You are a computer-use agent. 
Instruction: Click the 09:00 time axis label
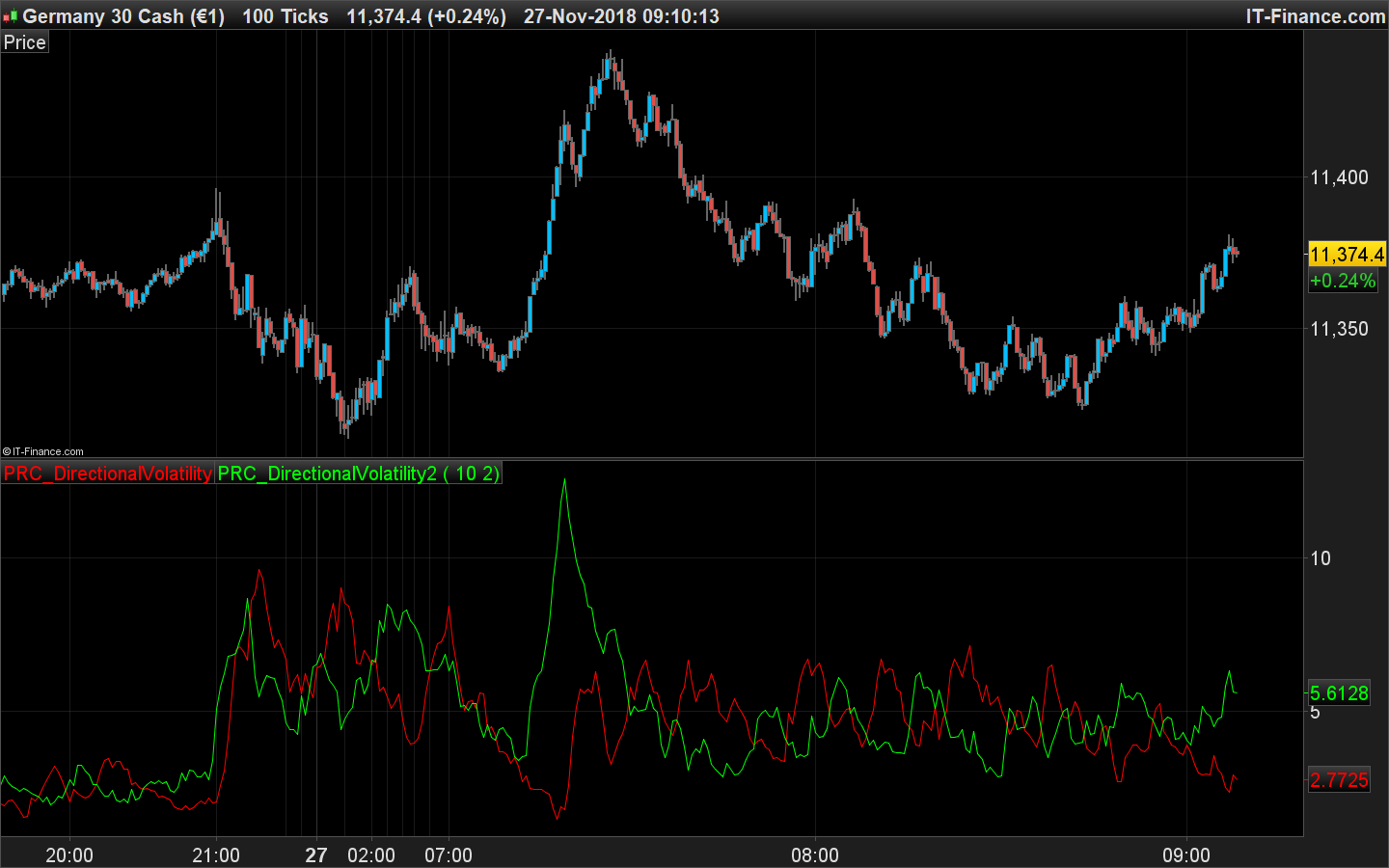[1186, 855]
